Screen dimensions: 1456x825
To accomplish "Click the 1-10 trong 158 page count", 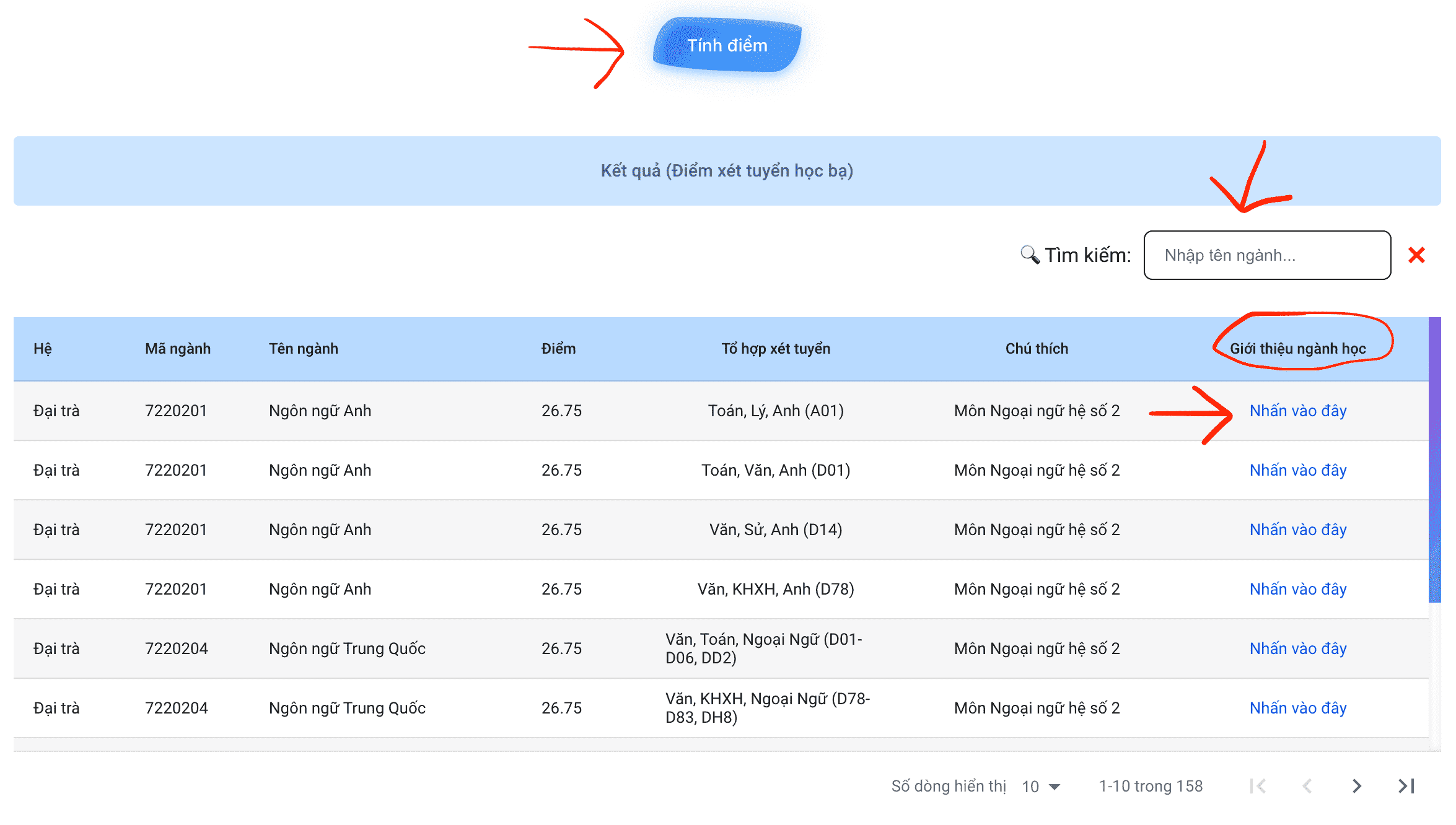I will (1151, 787).
